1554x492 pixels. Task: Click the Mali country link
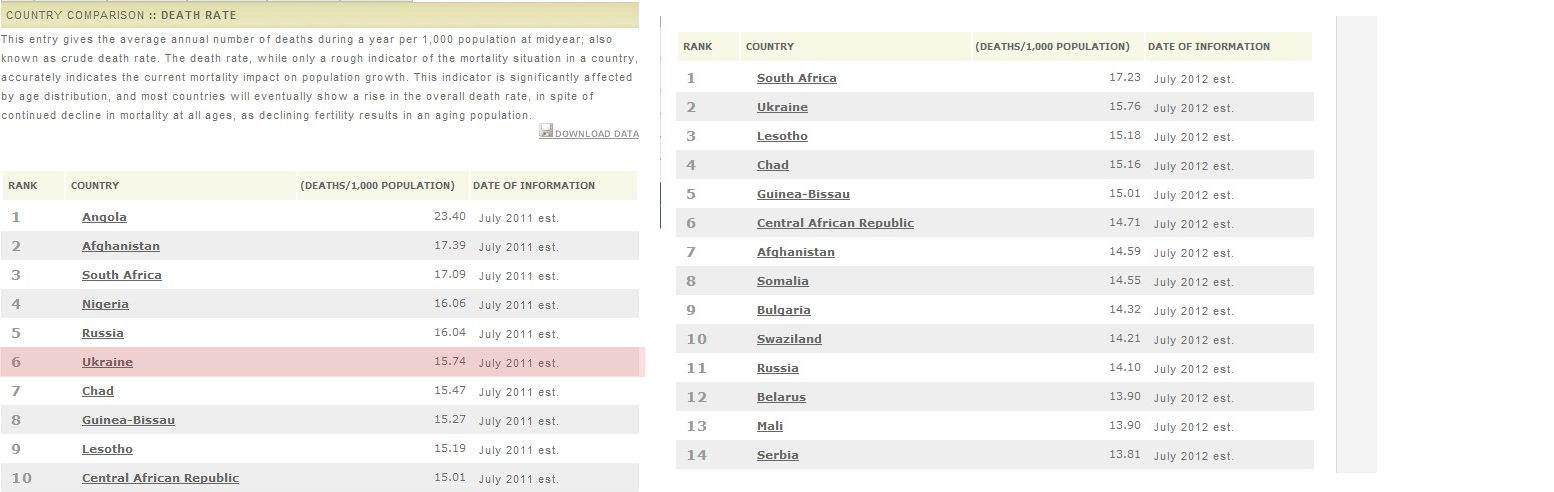(x=769, y=426)
